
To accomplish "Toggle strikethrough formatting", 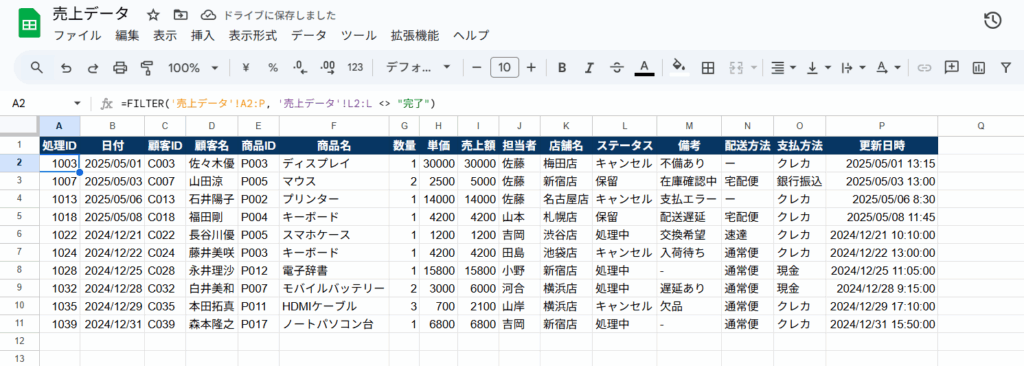I will 616,67.
